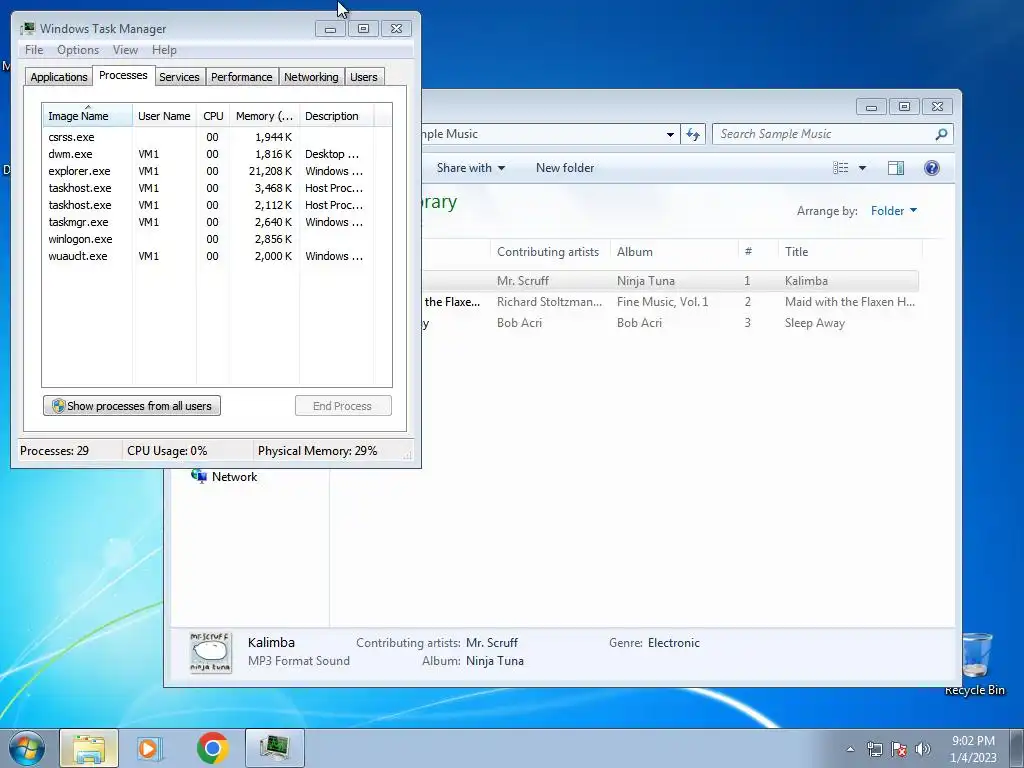The height and width of the screenshot is (768, 1024).
Task: Click the End Process button
Action: point(343,406)
